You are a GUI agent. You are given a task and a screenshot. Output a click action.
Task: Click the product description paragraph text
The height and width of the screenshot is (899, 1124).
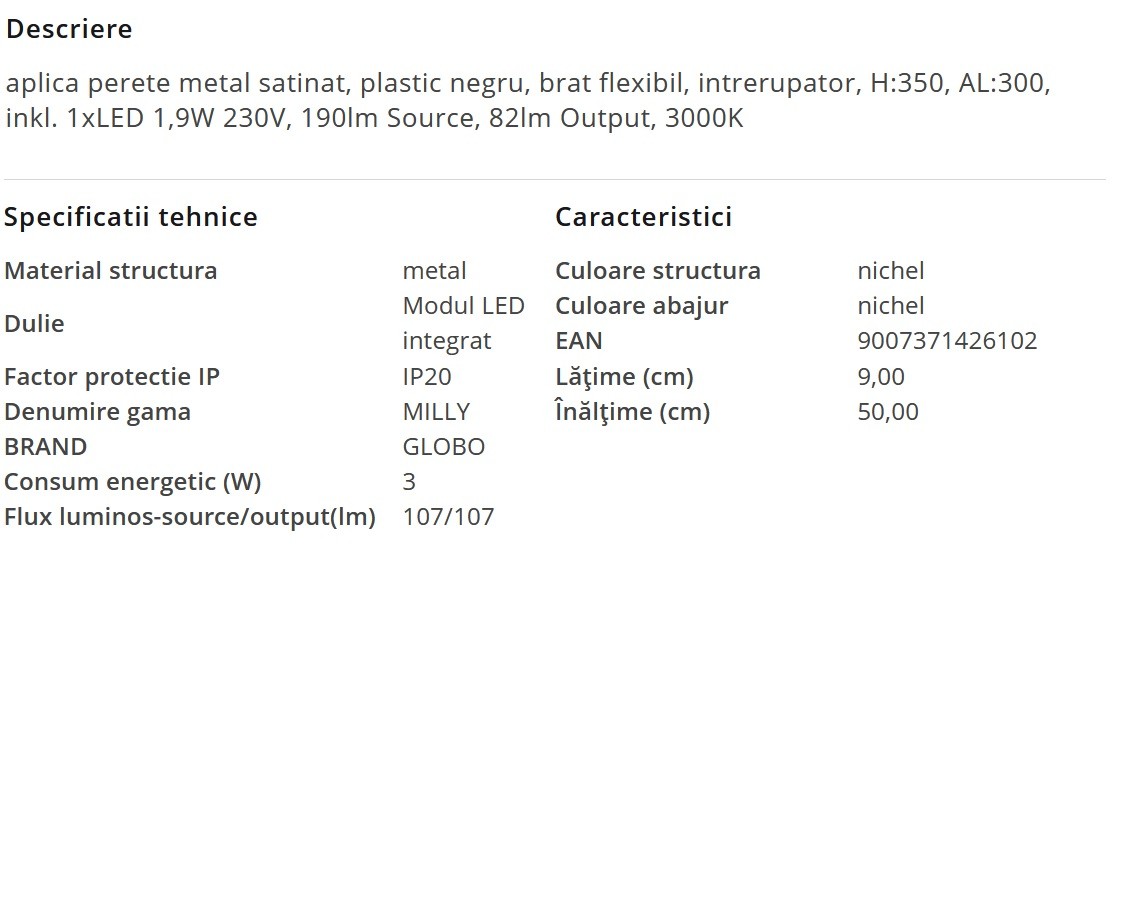pyautogui.click(x=527, y=100)
